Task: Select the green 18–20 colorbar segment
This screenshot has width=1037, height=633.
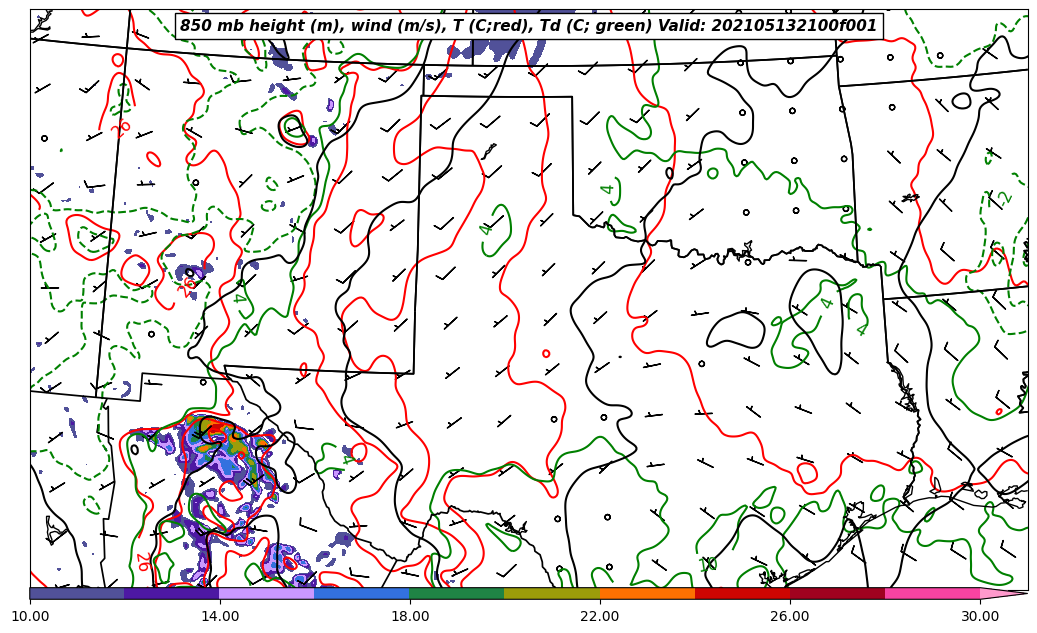Action: pos(457,594)
